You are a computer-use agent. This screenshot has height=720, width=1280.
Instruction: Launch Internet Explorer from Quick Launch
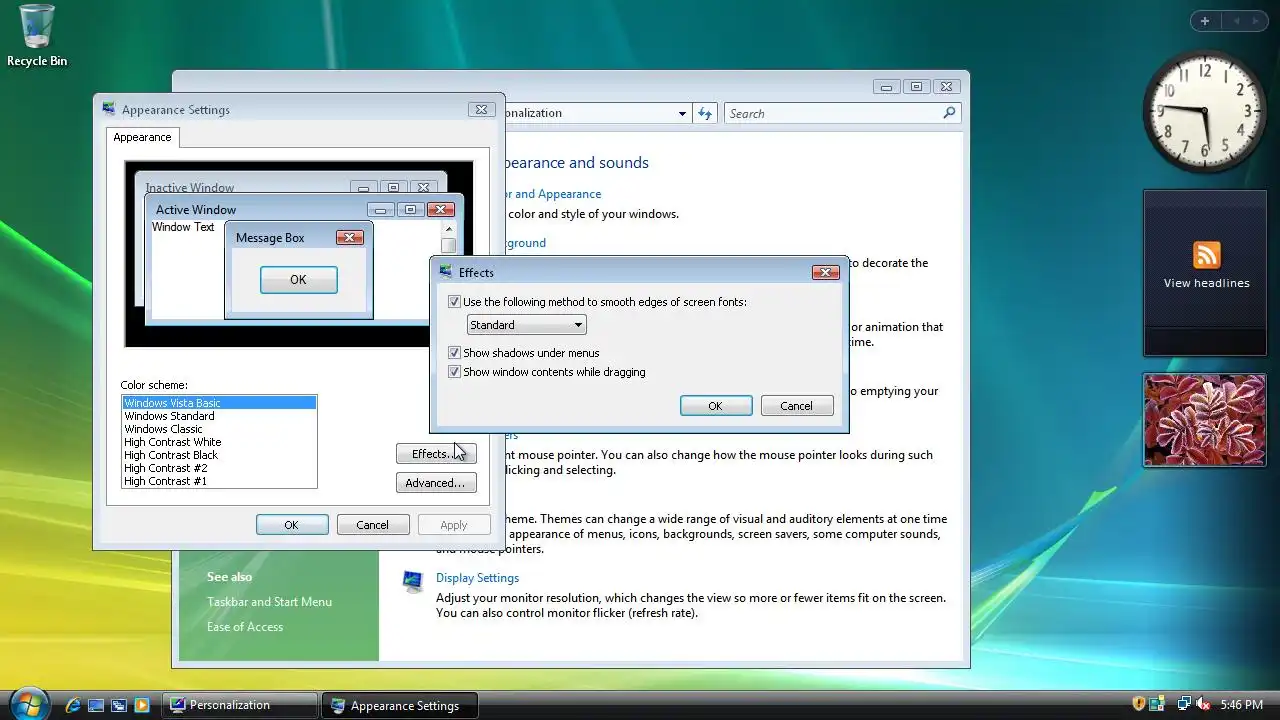pos(73,705)
